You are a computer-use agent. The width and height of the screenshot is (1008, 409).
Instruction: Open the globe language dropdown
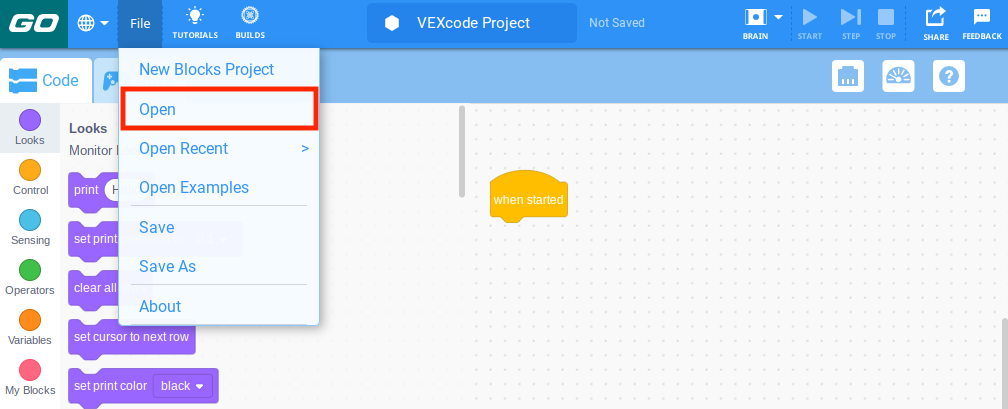(93, 22)
